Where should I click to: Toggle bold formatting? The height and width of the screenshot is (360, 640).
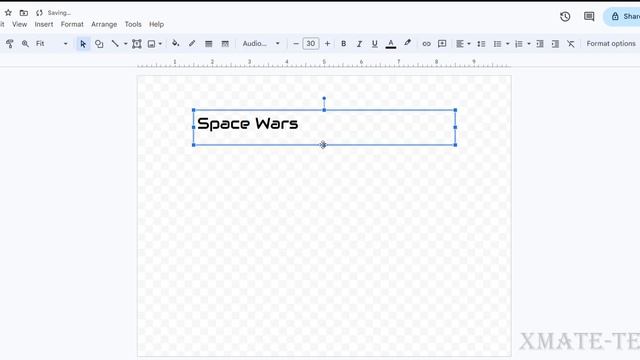point(344,44)
